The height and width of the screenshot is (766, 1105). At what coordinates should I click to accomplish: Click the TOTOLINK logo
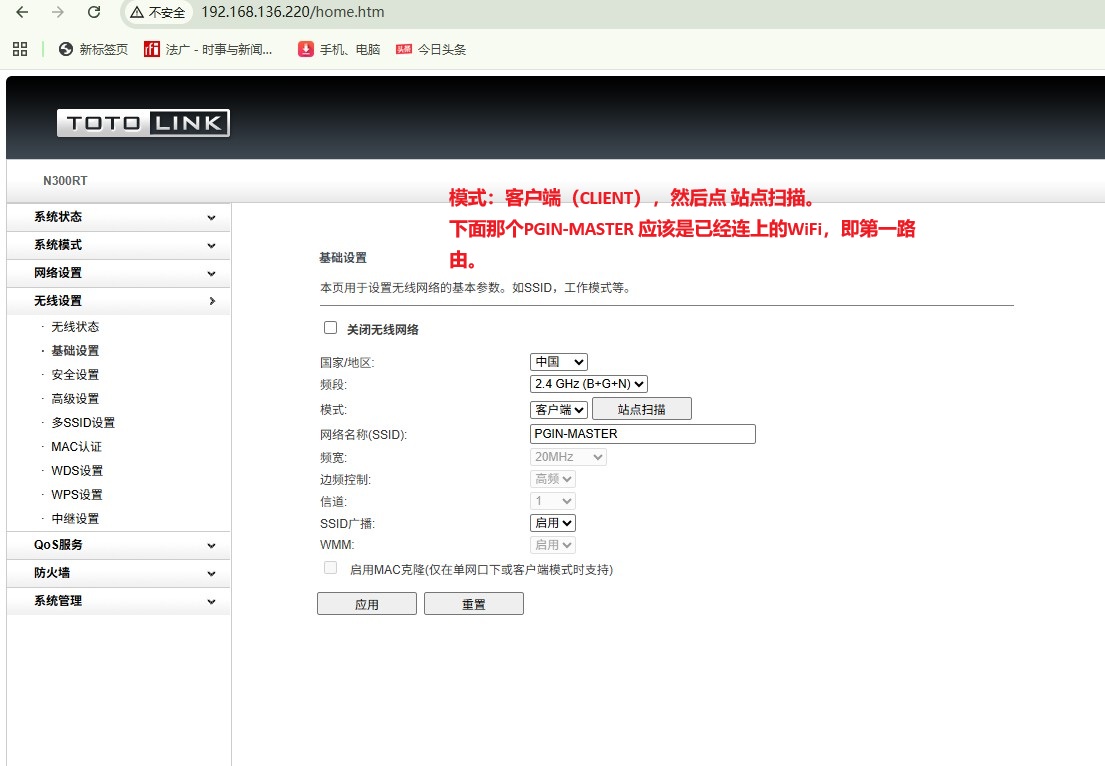click(143, 123)
